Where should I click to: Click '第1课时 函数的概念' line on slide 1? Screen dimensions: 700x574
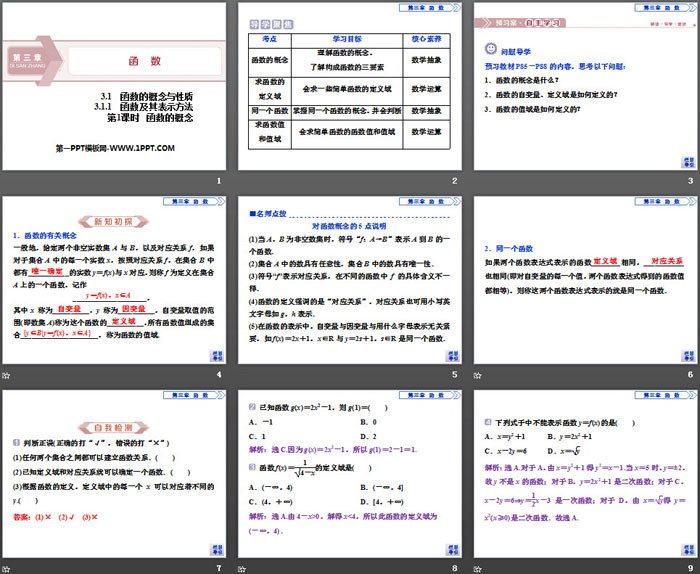coord(150,118)
